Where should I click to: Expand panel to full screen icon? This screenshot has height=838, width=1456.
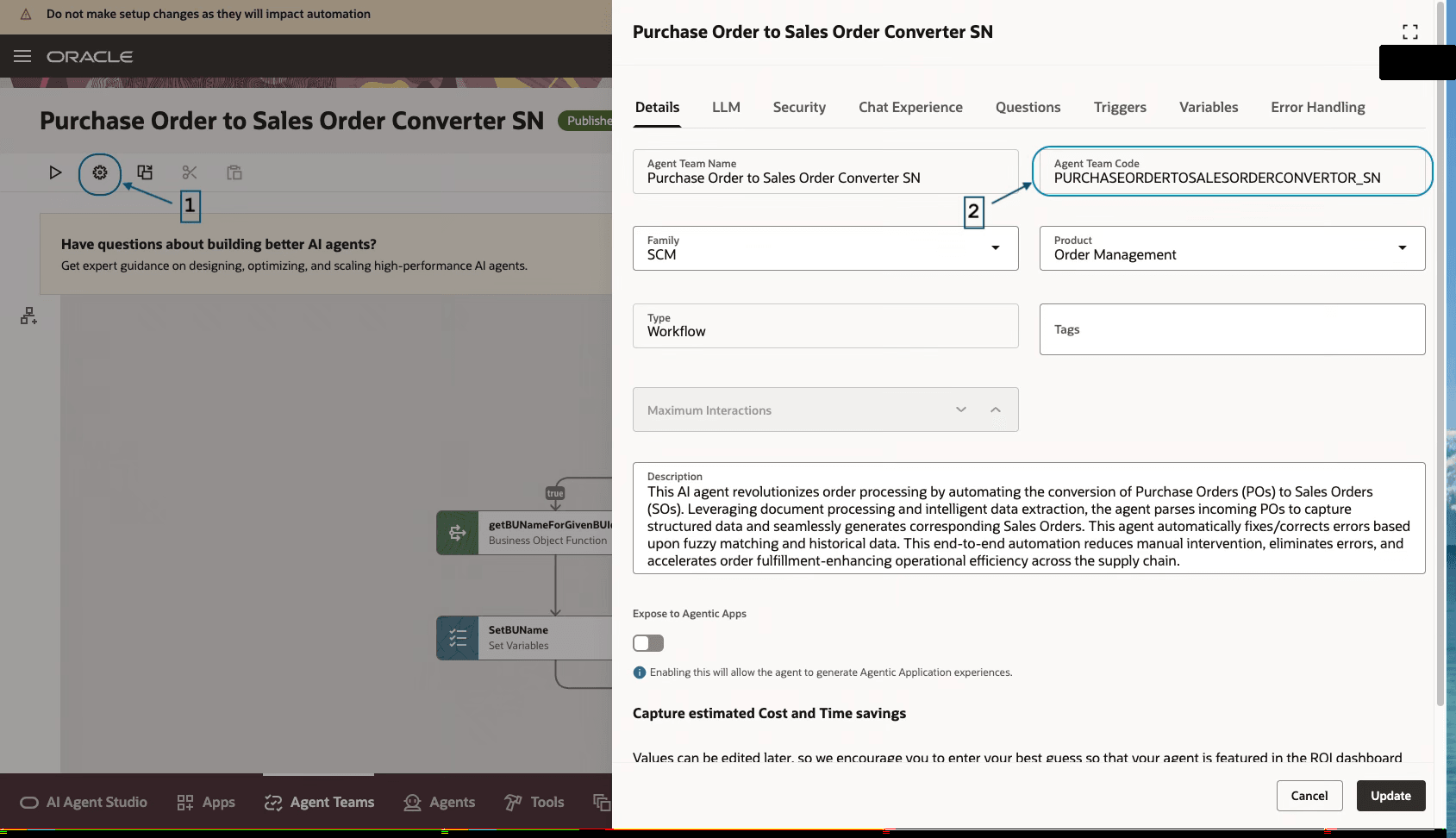[x=1410, y=32]
